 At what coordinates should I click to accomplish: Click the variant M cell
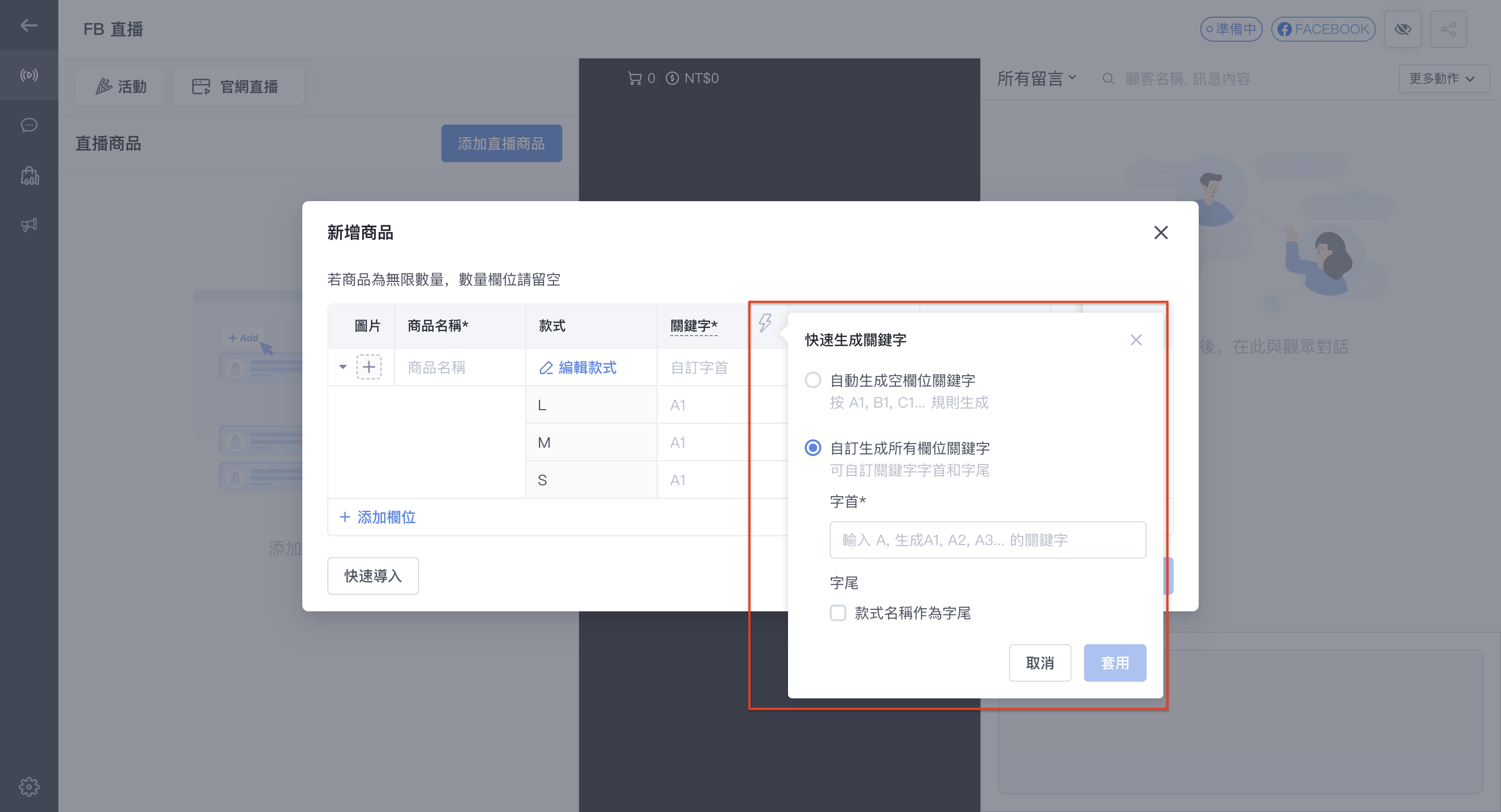point(591,442)
